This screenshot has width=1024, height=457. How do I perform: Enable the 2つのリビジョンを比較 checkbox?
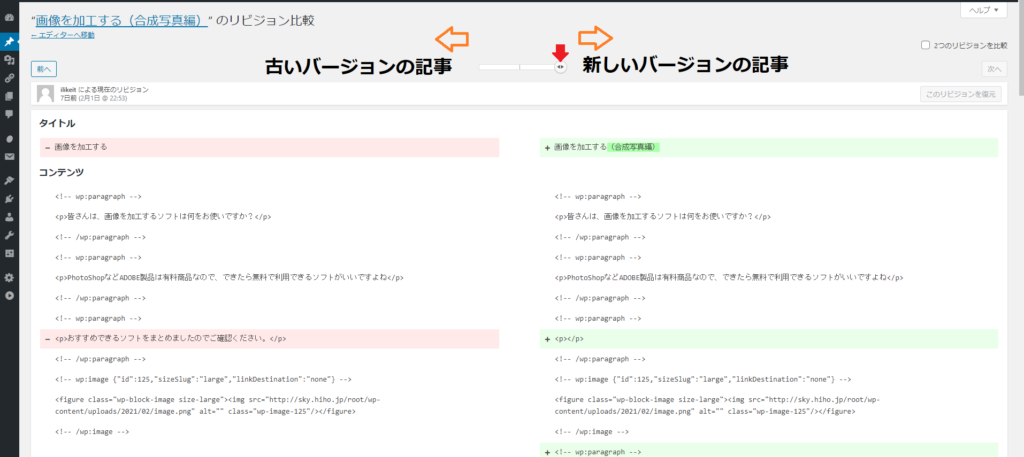click(924, 45)
